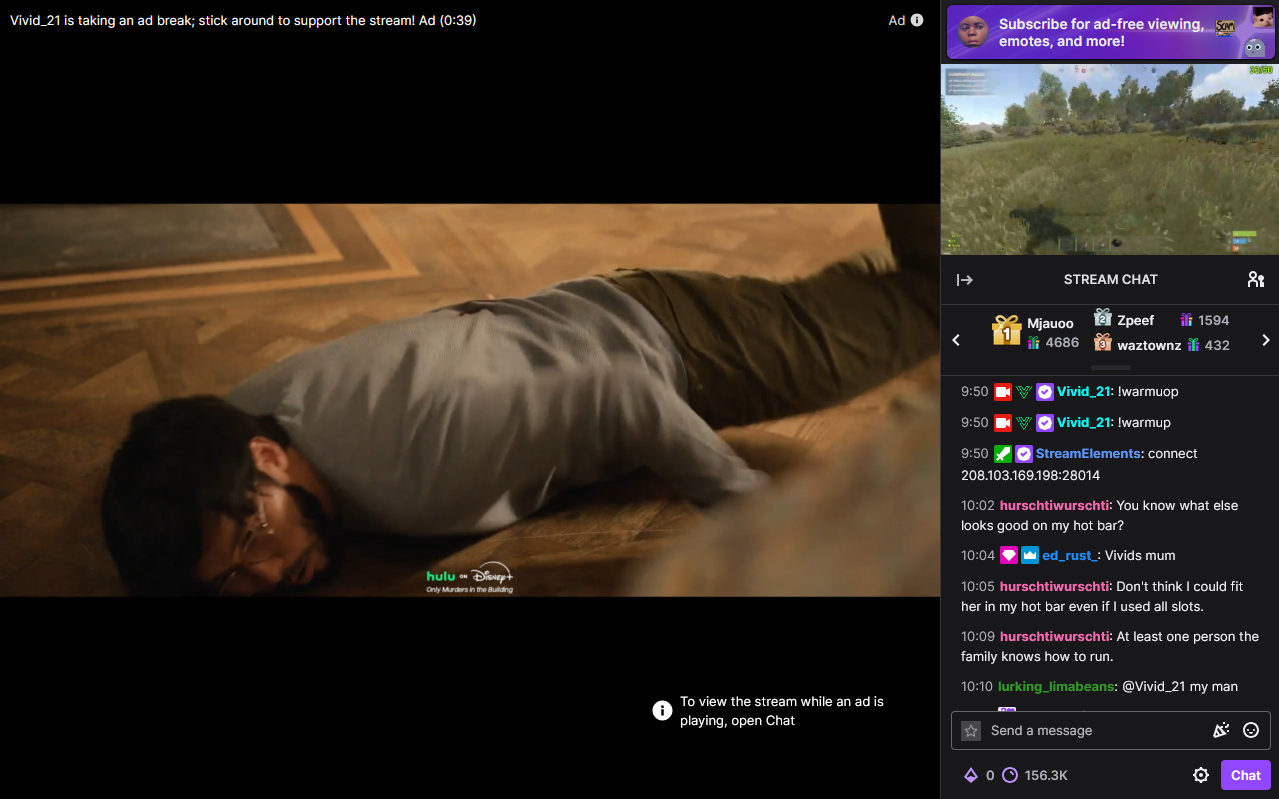Click the info icon beside the open Chat tip

(x=661, y=710)
